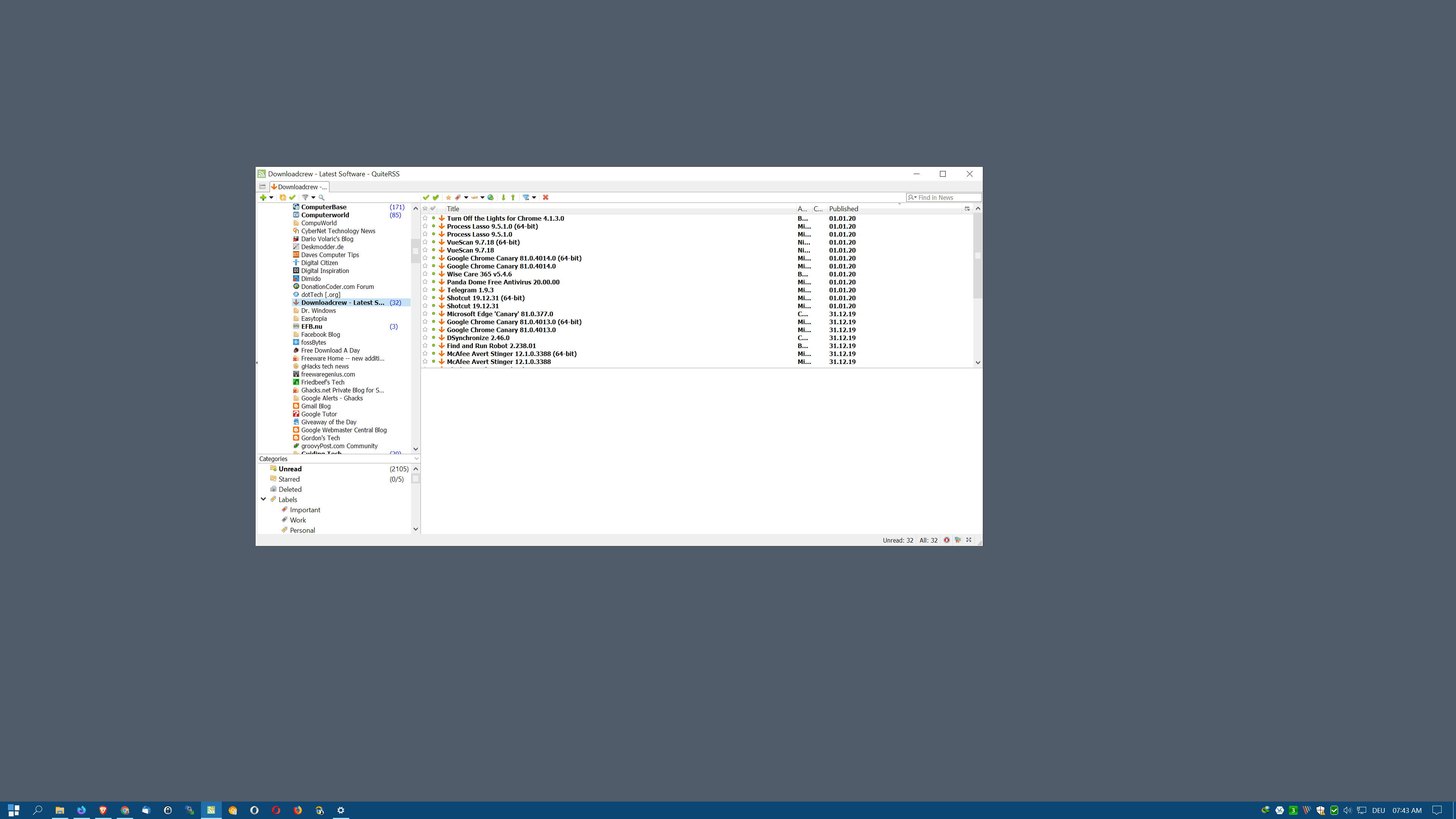Open File Explorer from the taskbar

coord(60,810)
